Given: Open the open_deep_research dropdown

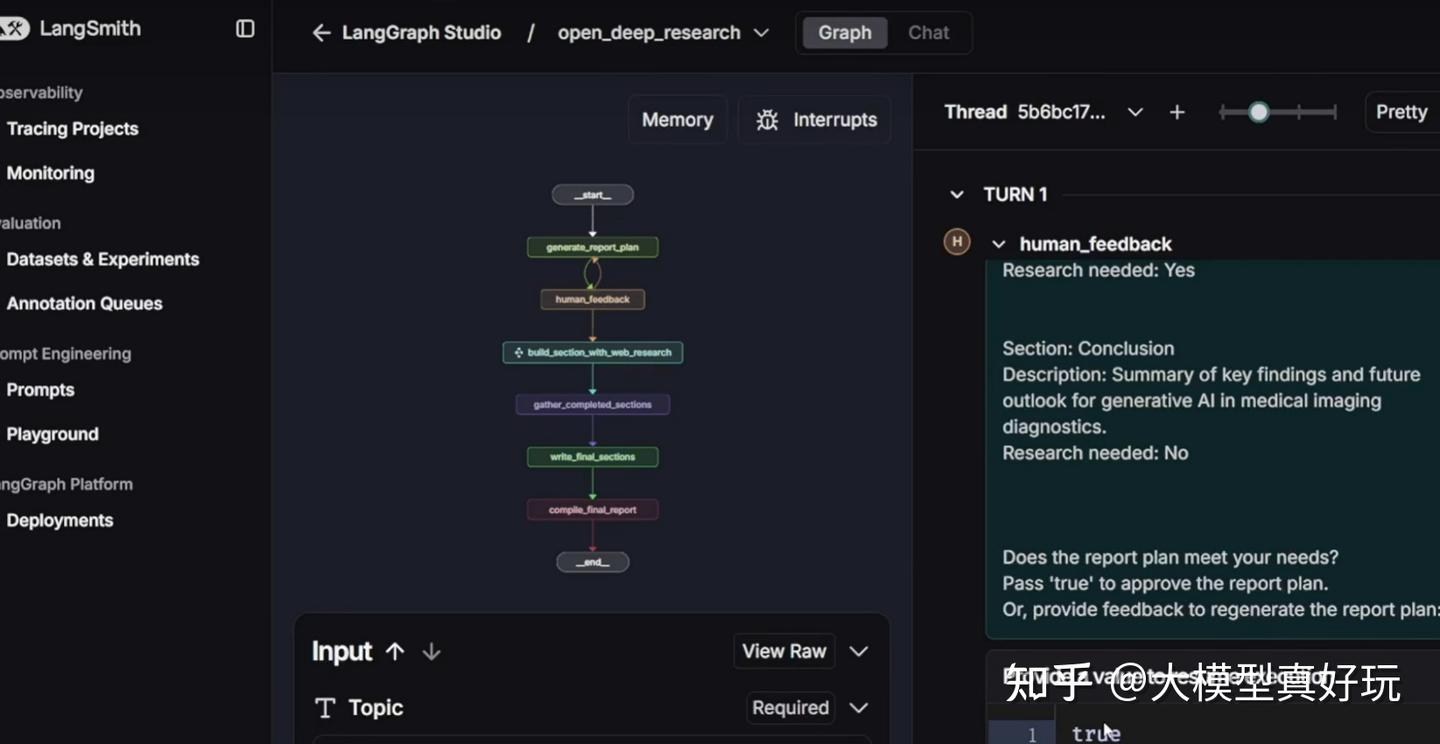Looking at the screenshot, I should pyautogui.click(x=762, y=32).
